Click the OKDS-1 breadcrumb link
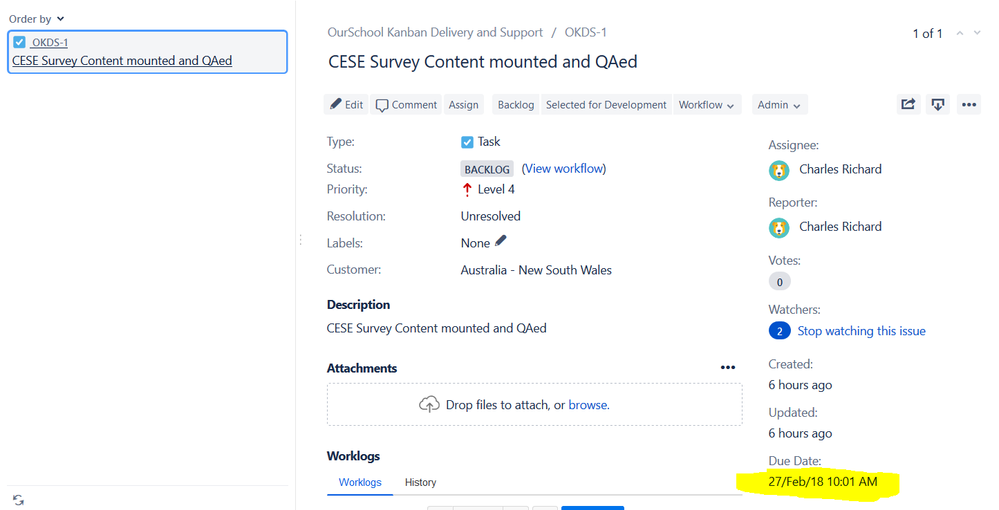This screenshot has width=999, height=510. click(586, 33)
